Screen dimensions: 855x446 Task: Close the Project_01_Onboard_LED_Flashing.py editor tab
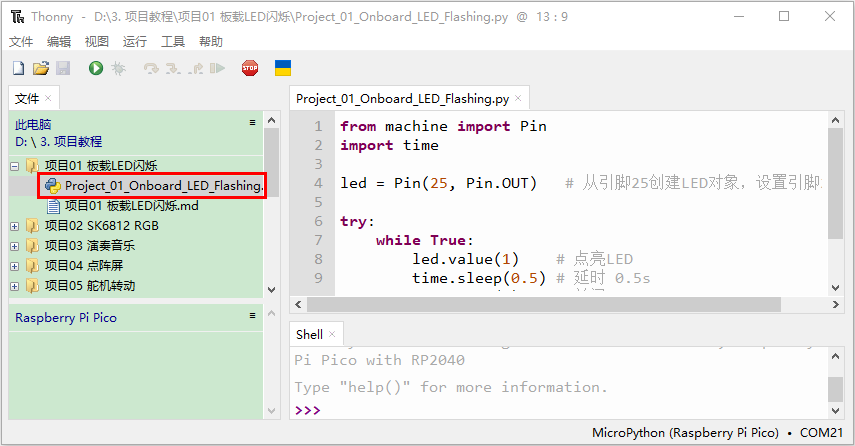pyautogui.click(x=518, y=98)
